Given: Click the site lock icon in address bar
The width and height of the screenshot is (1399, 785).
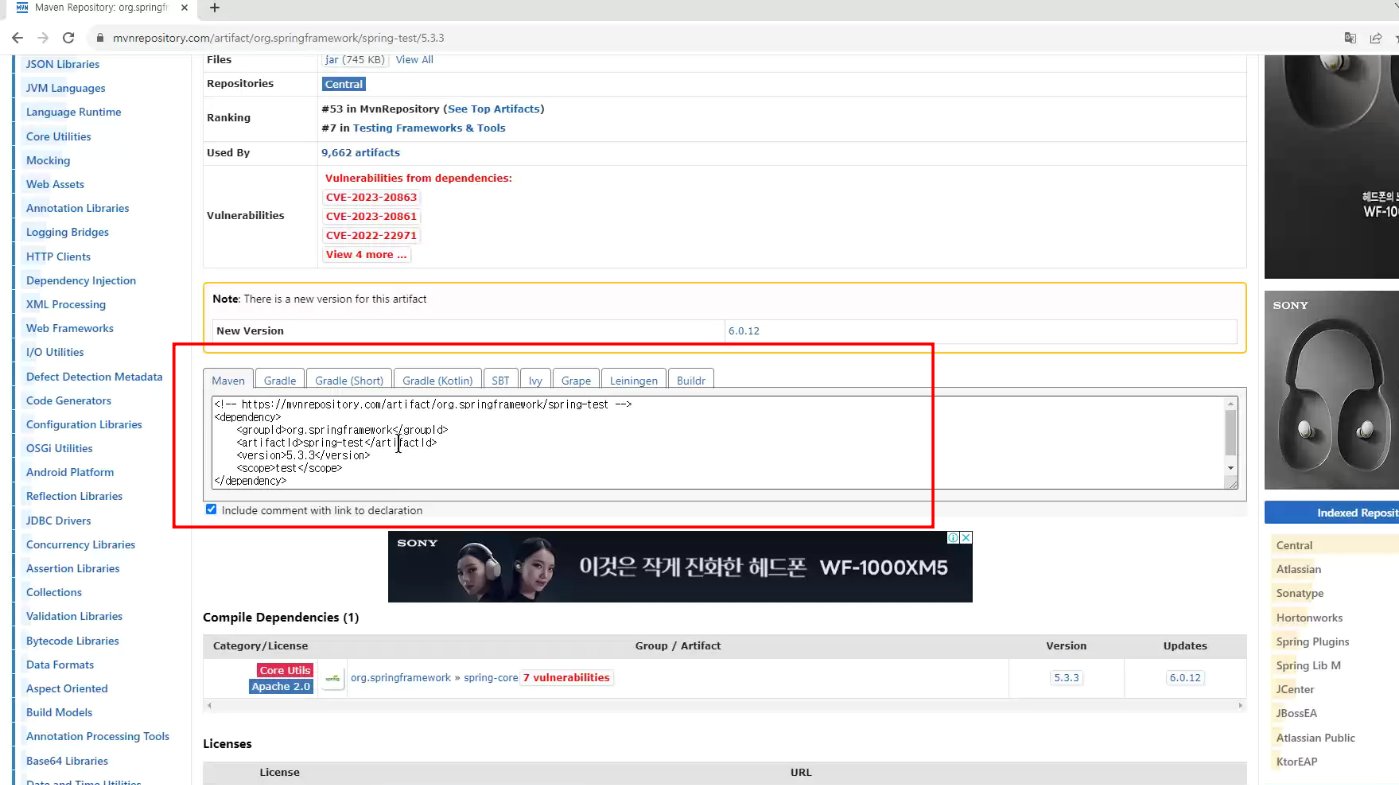Looking at the screenshot, I should [100, 38].
